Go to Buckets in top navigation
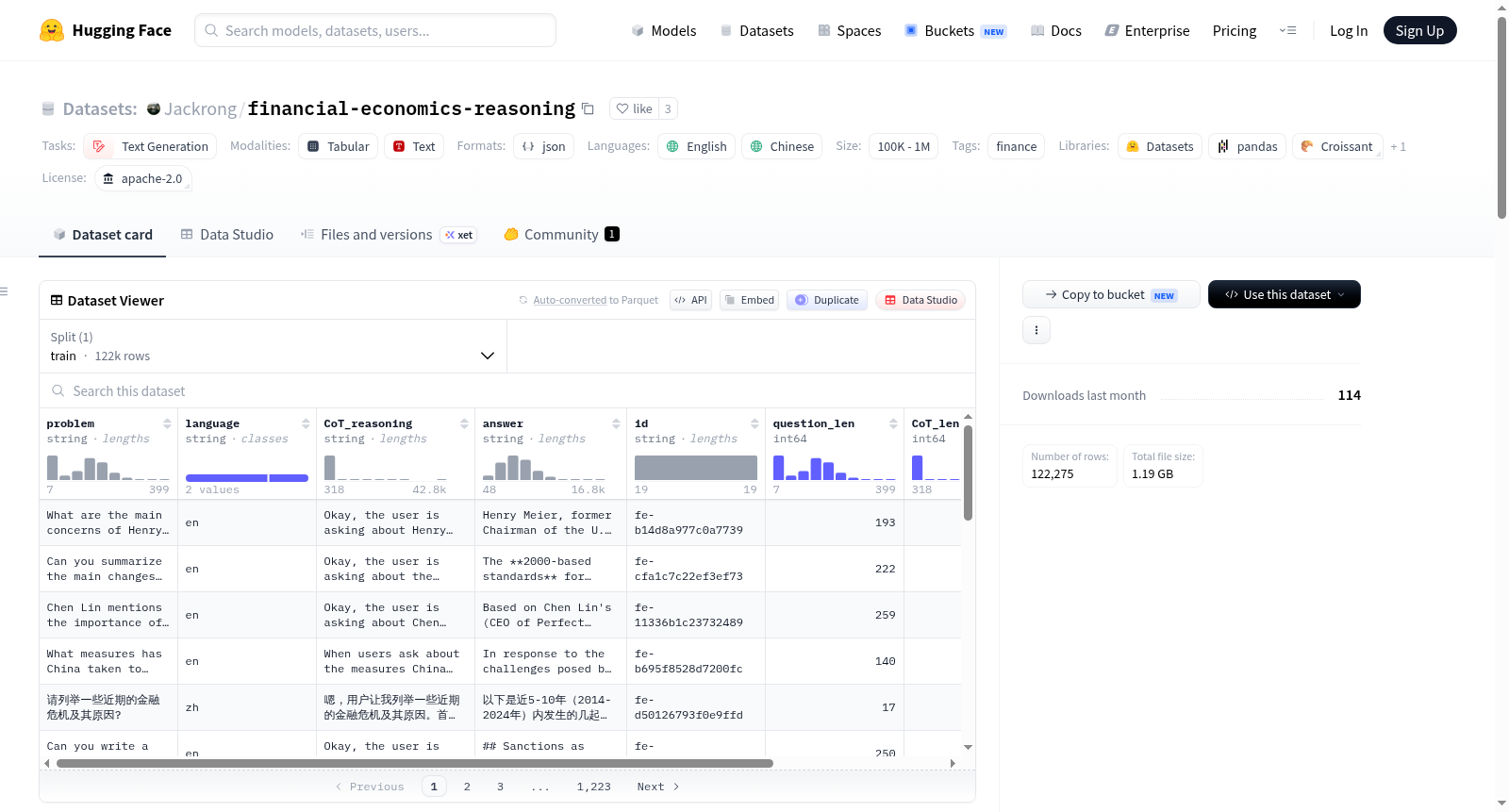 (x=955, y=30)
